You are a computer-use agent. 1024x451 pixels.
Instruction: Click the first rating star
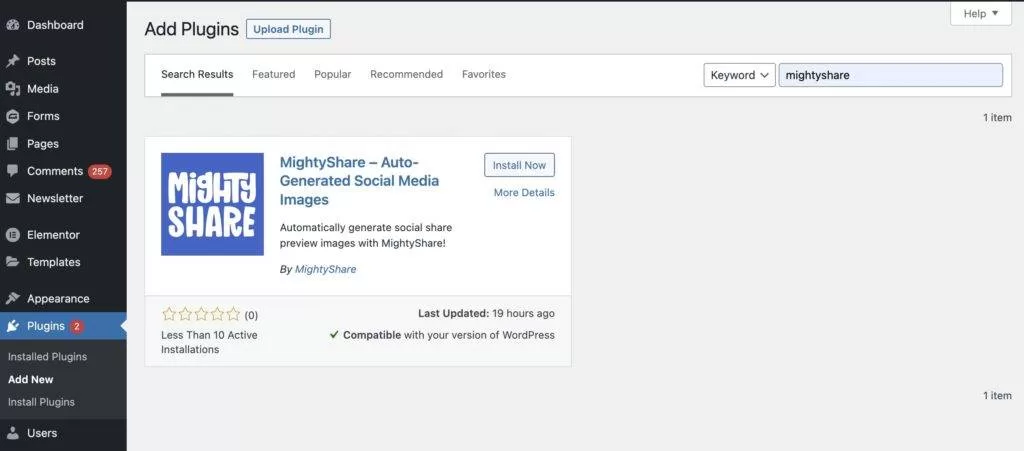[169, 315]
